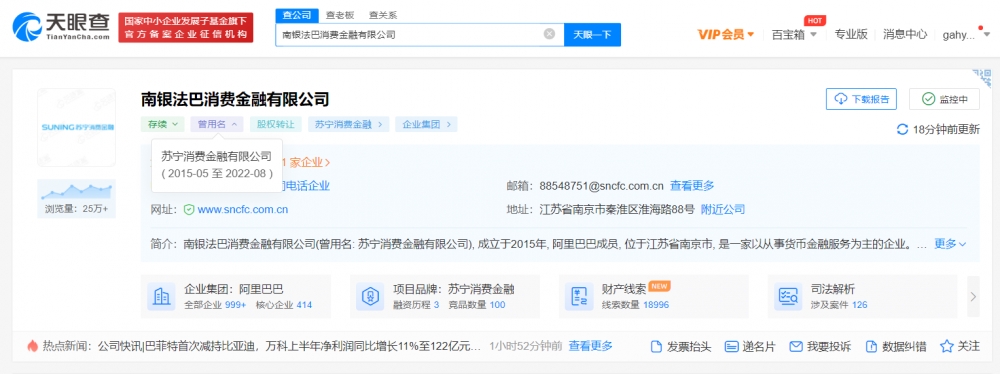Open the Tianyancha logo homepage
This screenshot has height=374, width=1000.
tap(61, 27)
